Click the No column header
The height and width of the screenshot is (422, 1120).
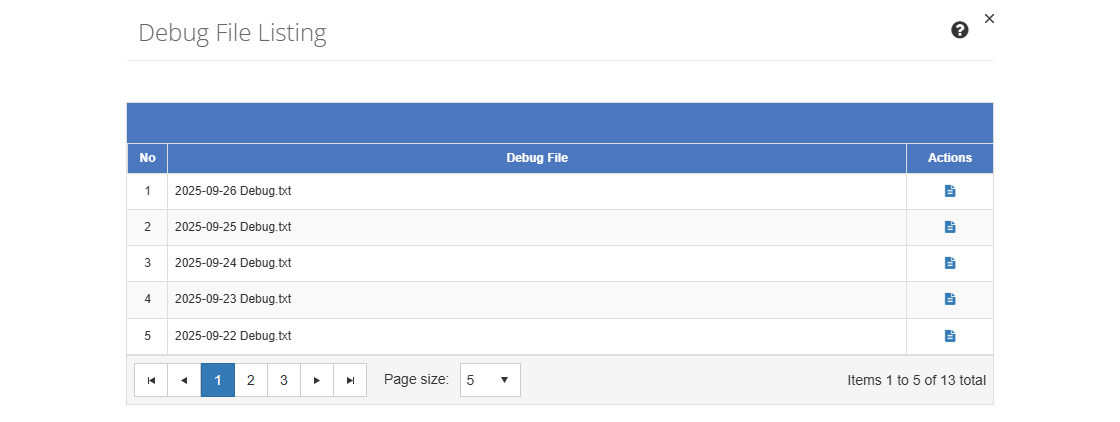coord(147,158)
